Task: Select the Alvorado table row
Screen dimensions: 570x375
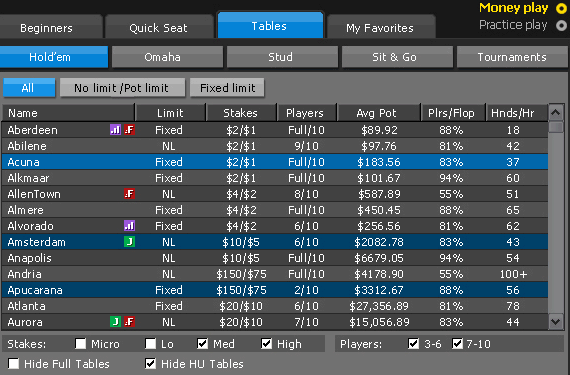Action: pos(275,226)
